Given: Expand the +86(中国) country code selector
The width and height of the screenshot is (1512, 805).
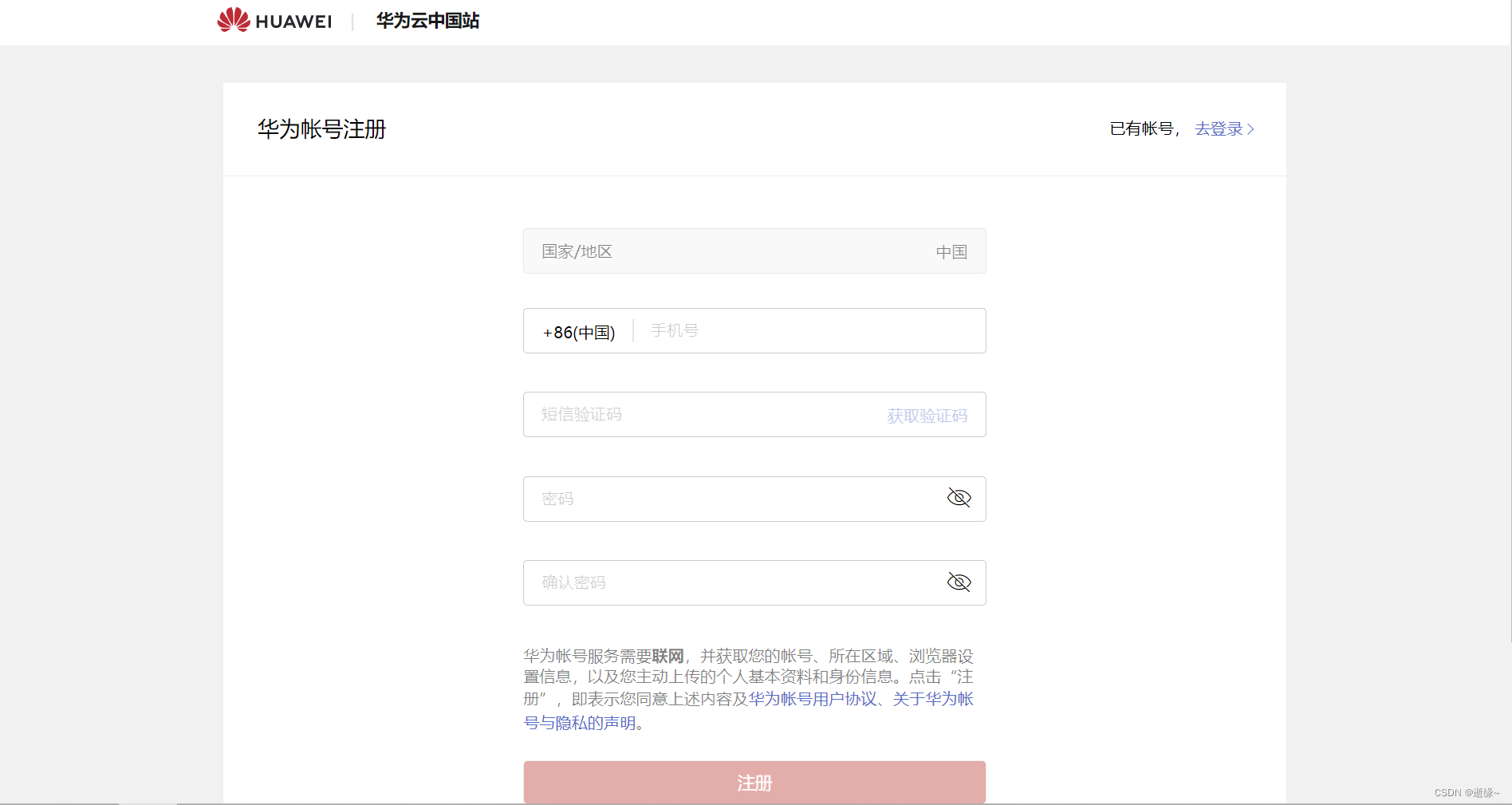Looking at the screenshot, I should click(579, 332).
